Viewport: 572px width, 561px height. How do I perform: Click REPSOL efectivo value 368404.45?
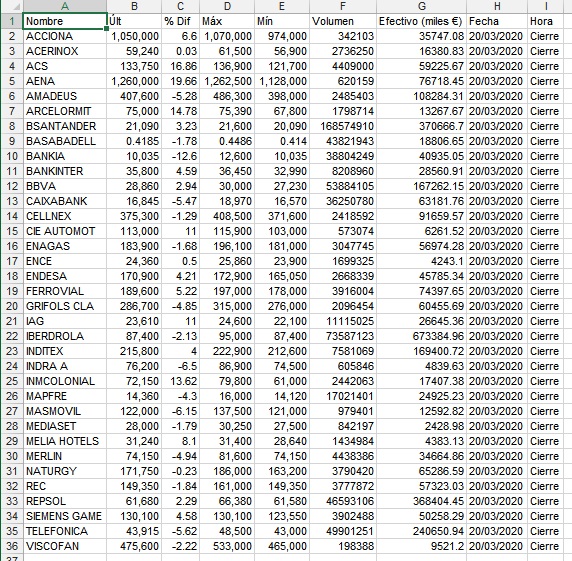click(x=421, y=501)
